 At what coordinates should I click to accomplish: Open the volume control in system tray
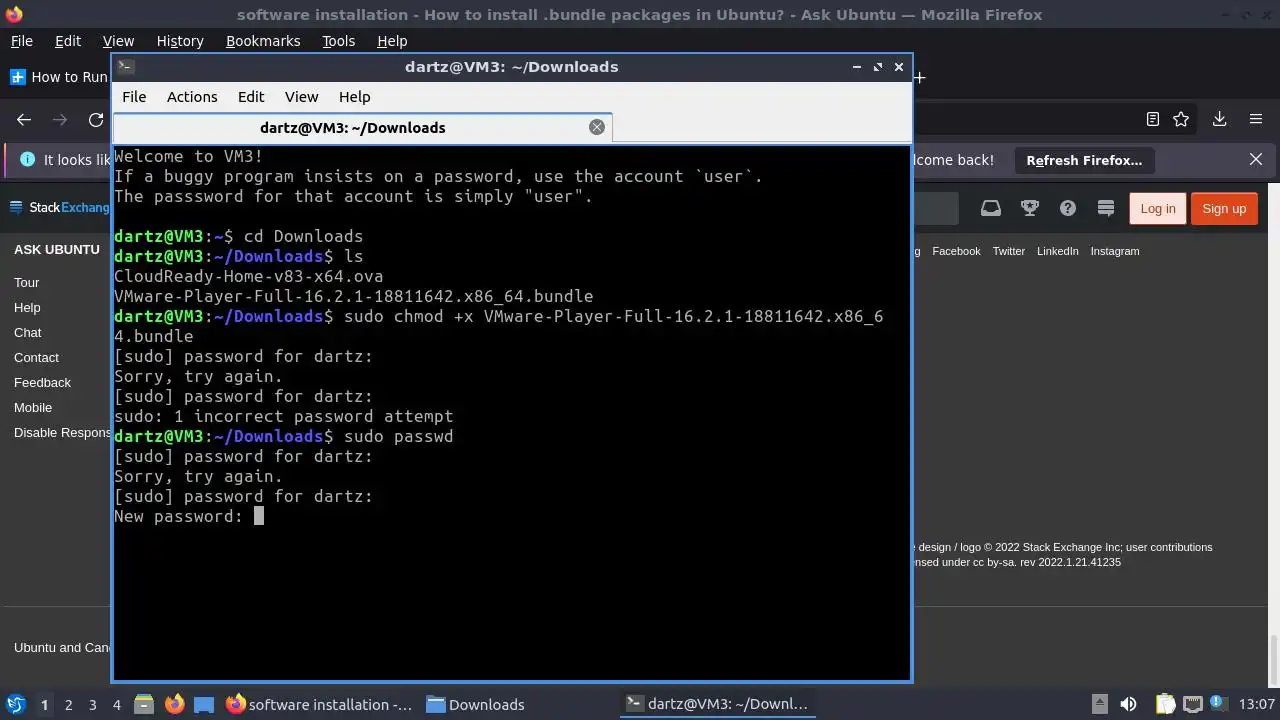coord(1128,704)
